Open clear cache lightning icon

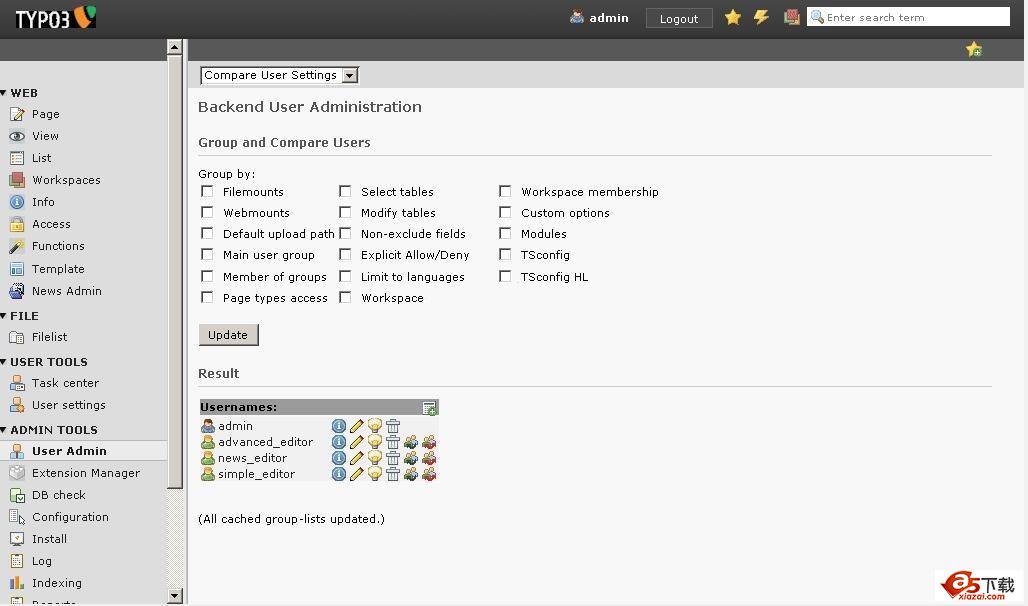tap(761, 18)
